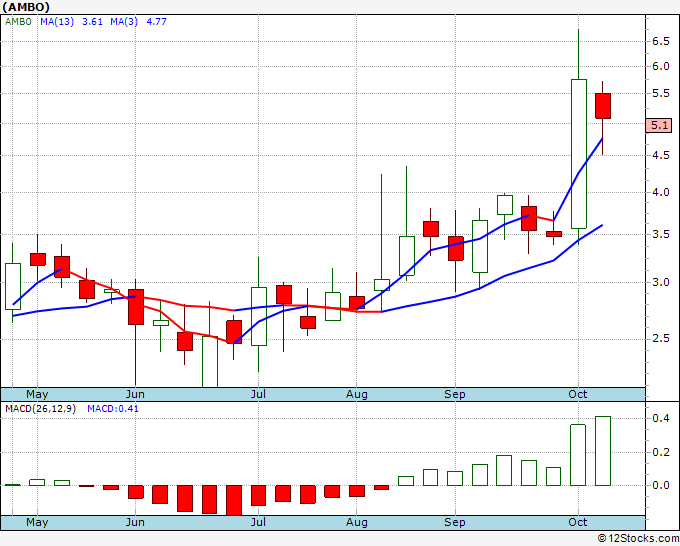
Task: Click the 5.5 price axis label
Action: (660, 94)
